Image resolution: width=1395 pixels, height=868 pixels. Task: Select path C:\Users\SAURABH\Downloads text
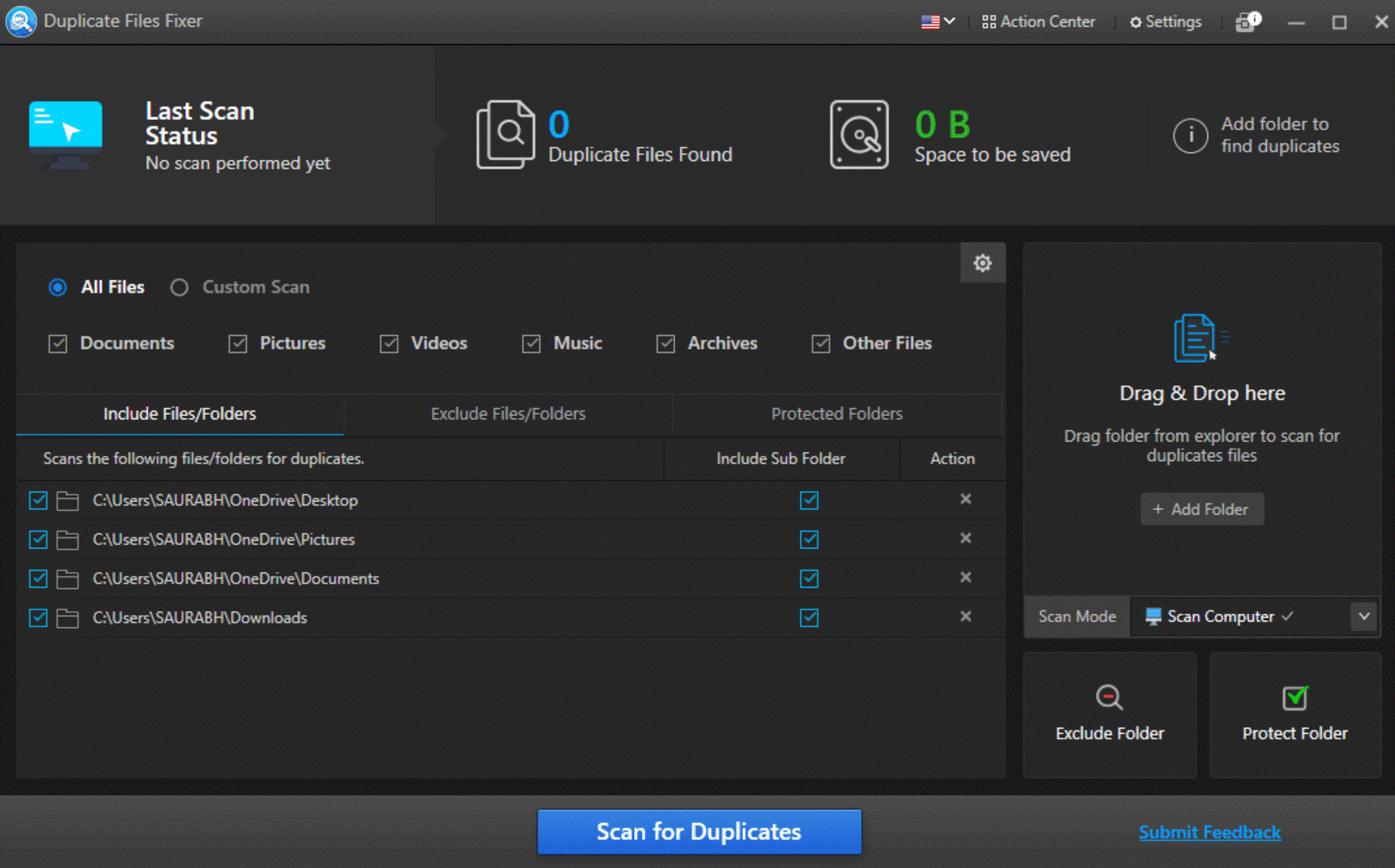coord(200,618)
